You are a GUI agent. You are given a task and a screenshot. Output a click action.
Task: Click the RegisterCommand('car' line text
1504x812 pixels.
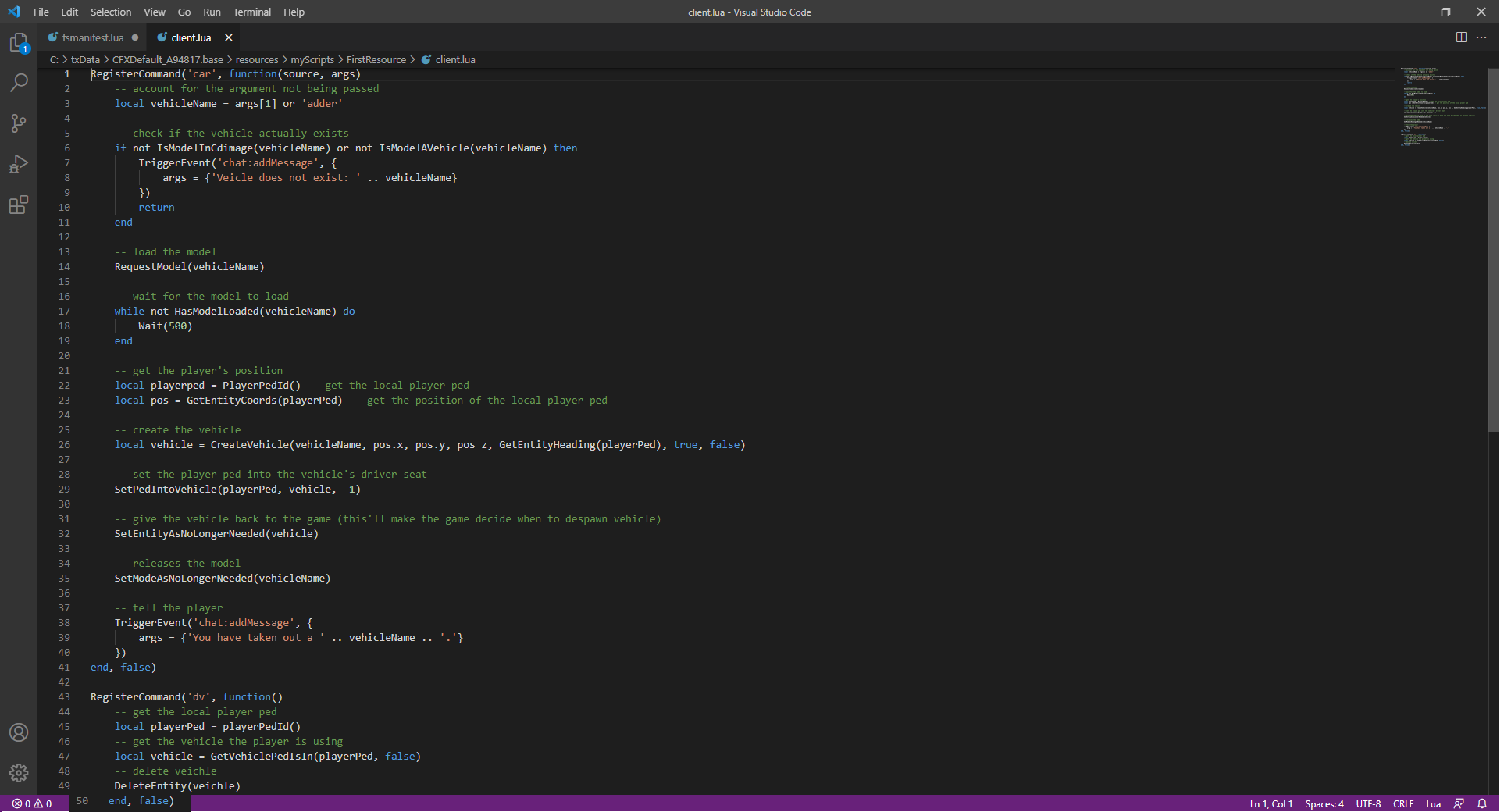(226, 73)
